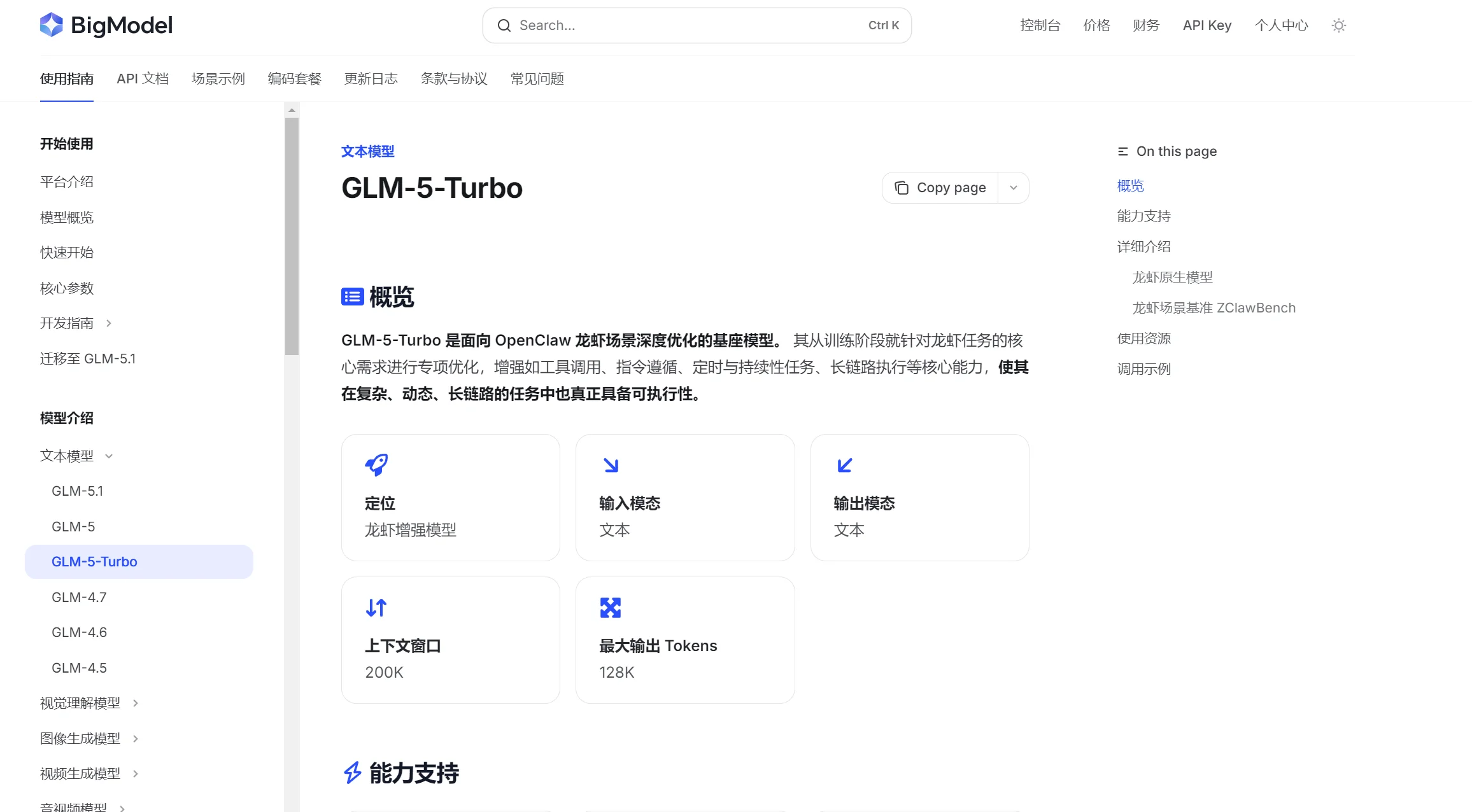
Task: Open the 编码套餐 tab
Action: click(295, 79)
